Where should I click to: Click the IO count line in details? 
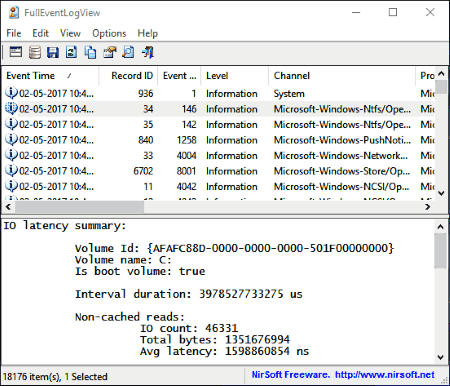[x=189, y=328]
